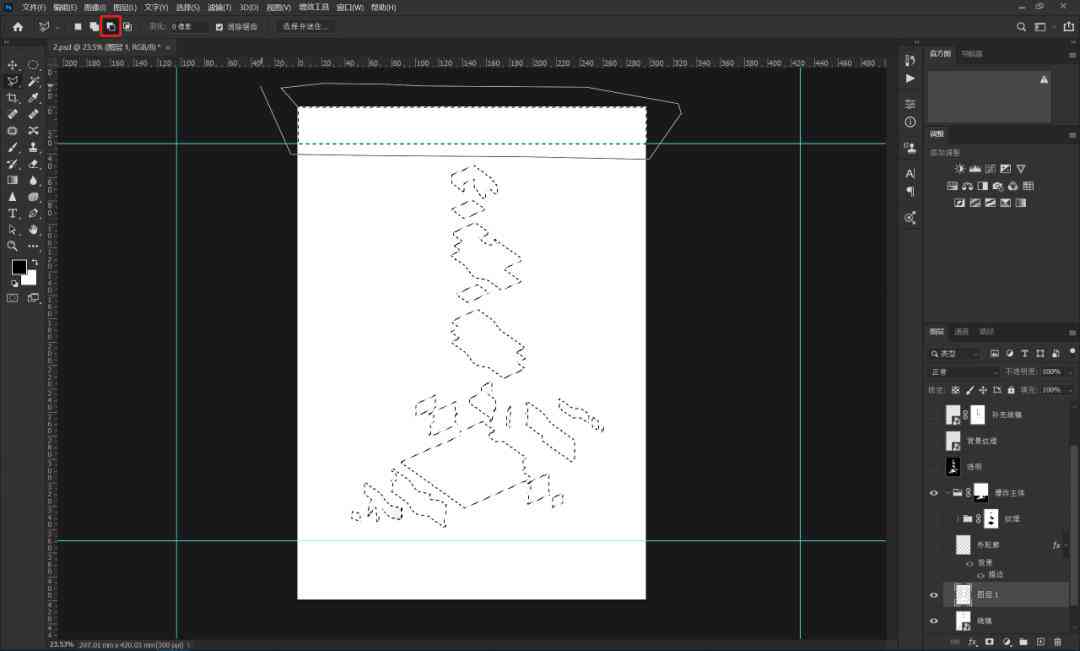Choose Subtract from Selection mode icon
The height and width of the screenshot is (651, 1080).
(x=111, y=27)
